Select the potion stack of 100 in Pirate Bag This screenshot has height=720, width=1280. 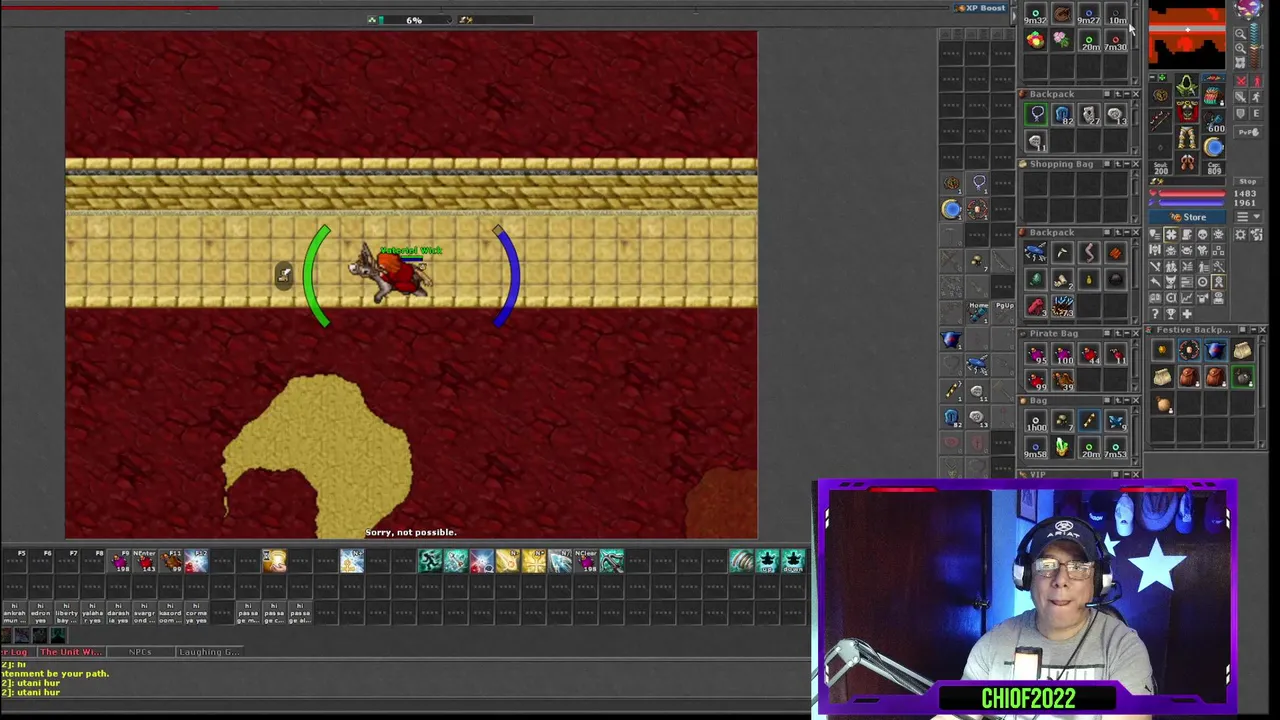(1062, 354)
